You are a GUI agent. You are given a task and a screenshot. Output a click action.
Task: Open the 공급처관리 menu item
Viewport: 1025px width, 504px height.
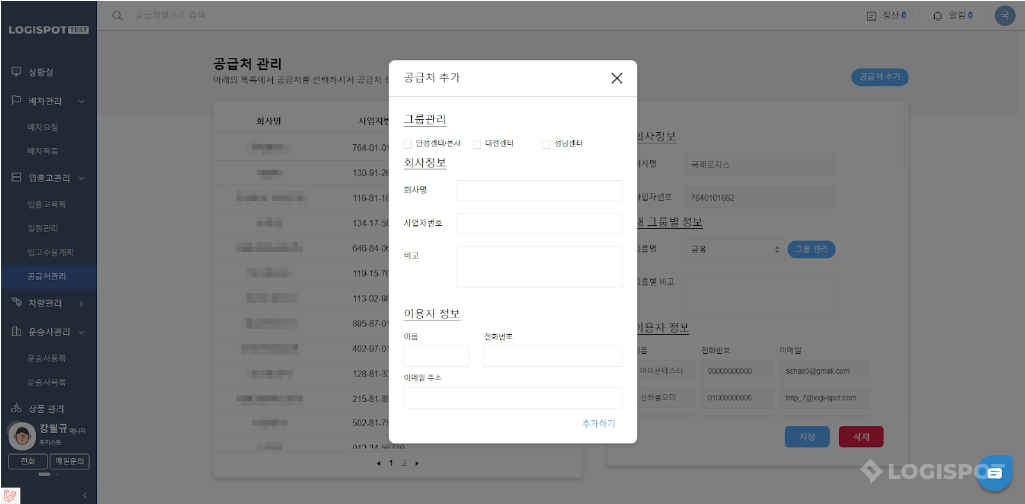click(47, 276)
